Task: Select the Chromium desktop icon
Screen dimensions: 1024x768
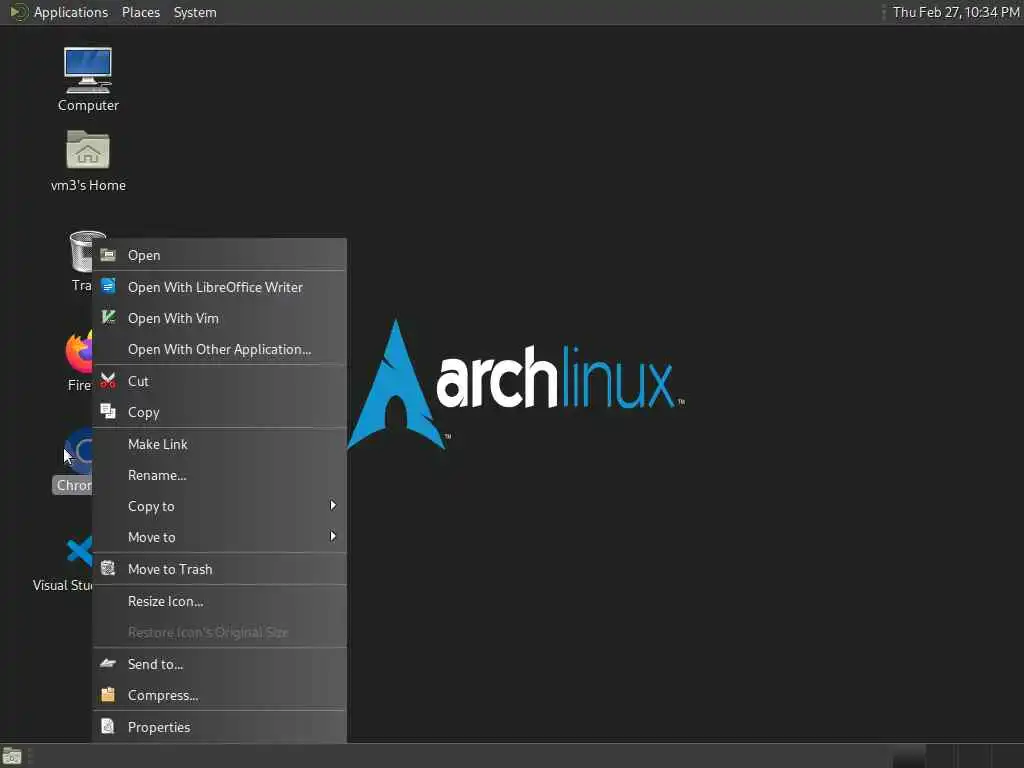Action: pos(78,451)
